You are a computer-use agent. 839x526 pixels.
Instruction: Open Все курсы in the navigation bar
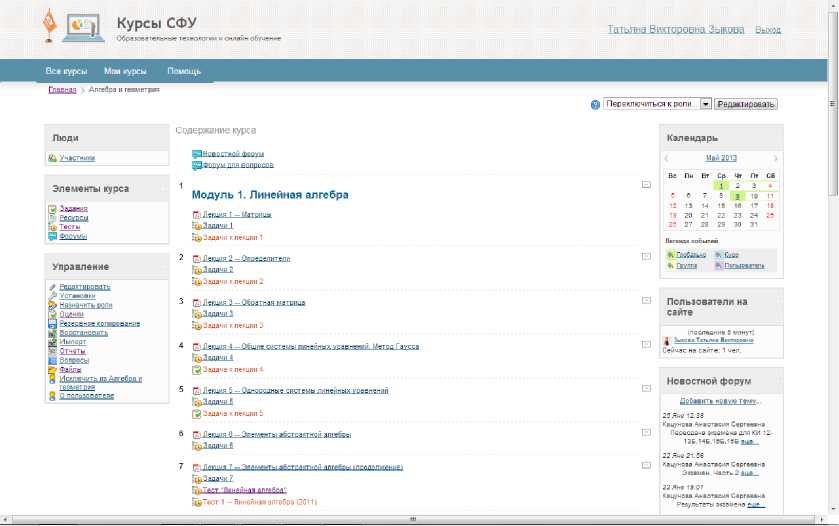pyautogui.click(x=66, y=71)
